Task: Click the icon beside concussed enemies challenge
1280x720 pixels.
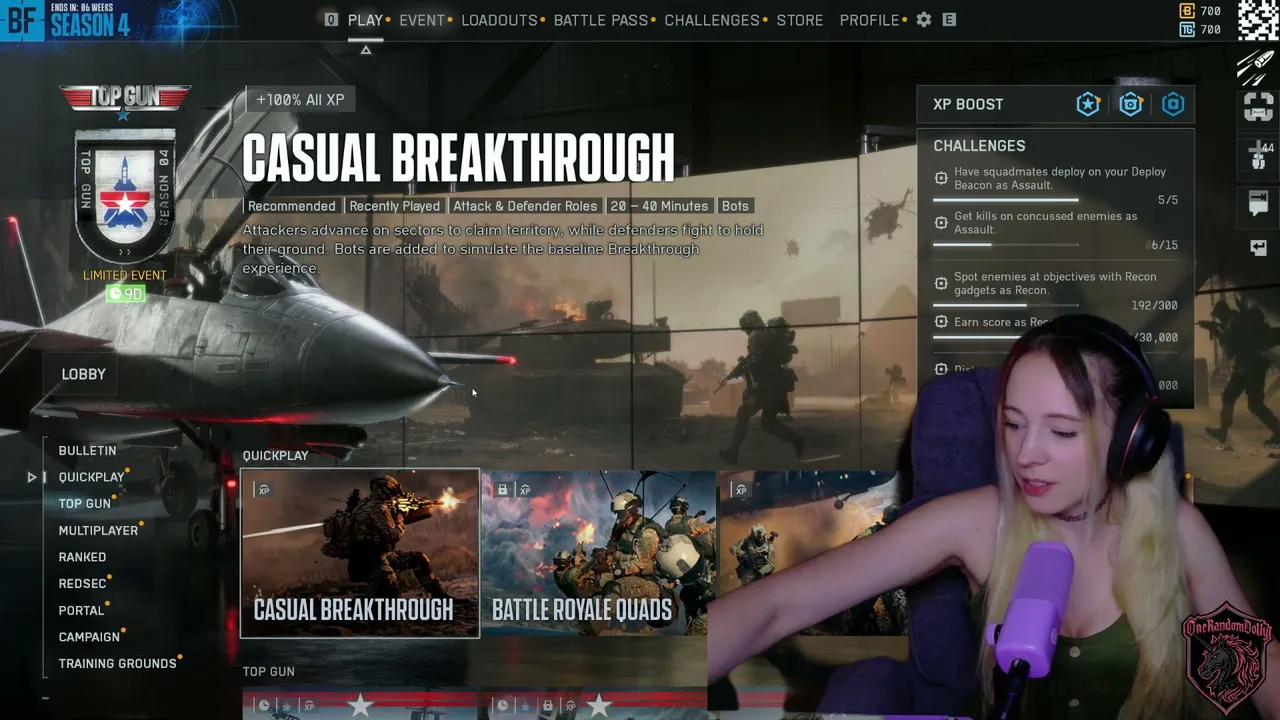Action: coord(941,222)
